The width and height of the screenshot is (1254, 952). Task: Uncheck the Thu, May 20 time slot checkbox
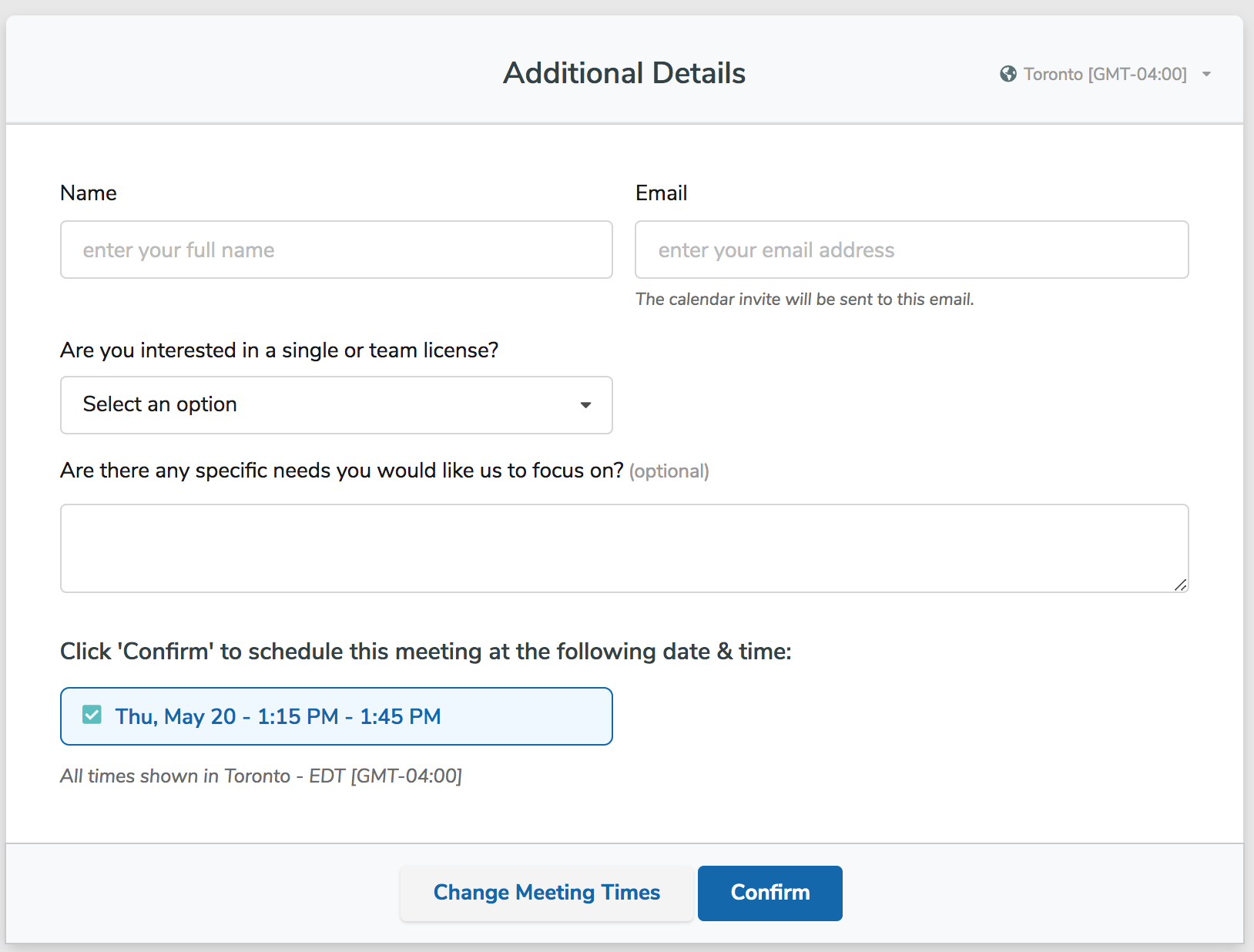(92, 716)
